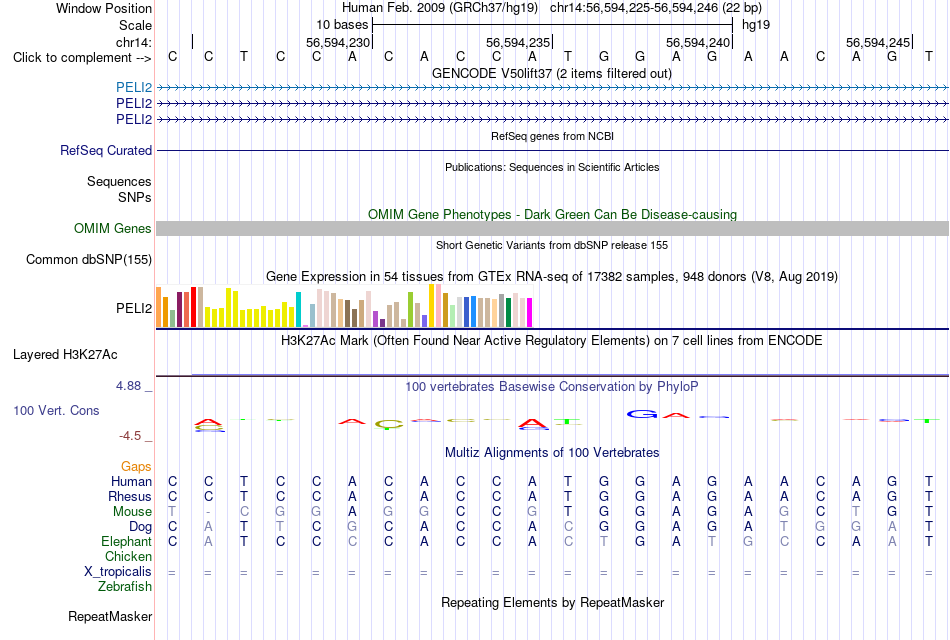The image size is (950, 640).
Task: Click the 'Common dbSNP(155)' track label
Action: pyautogui.click(x=89, y=259)
